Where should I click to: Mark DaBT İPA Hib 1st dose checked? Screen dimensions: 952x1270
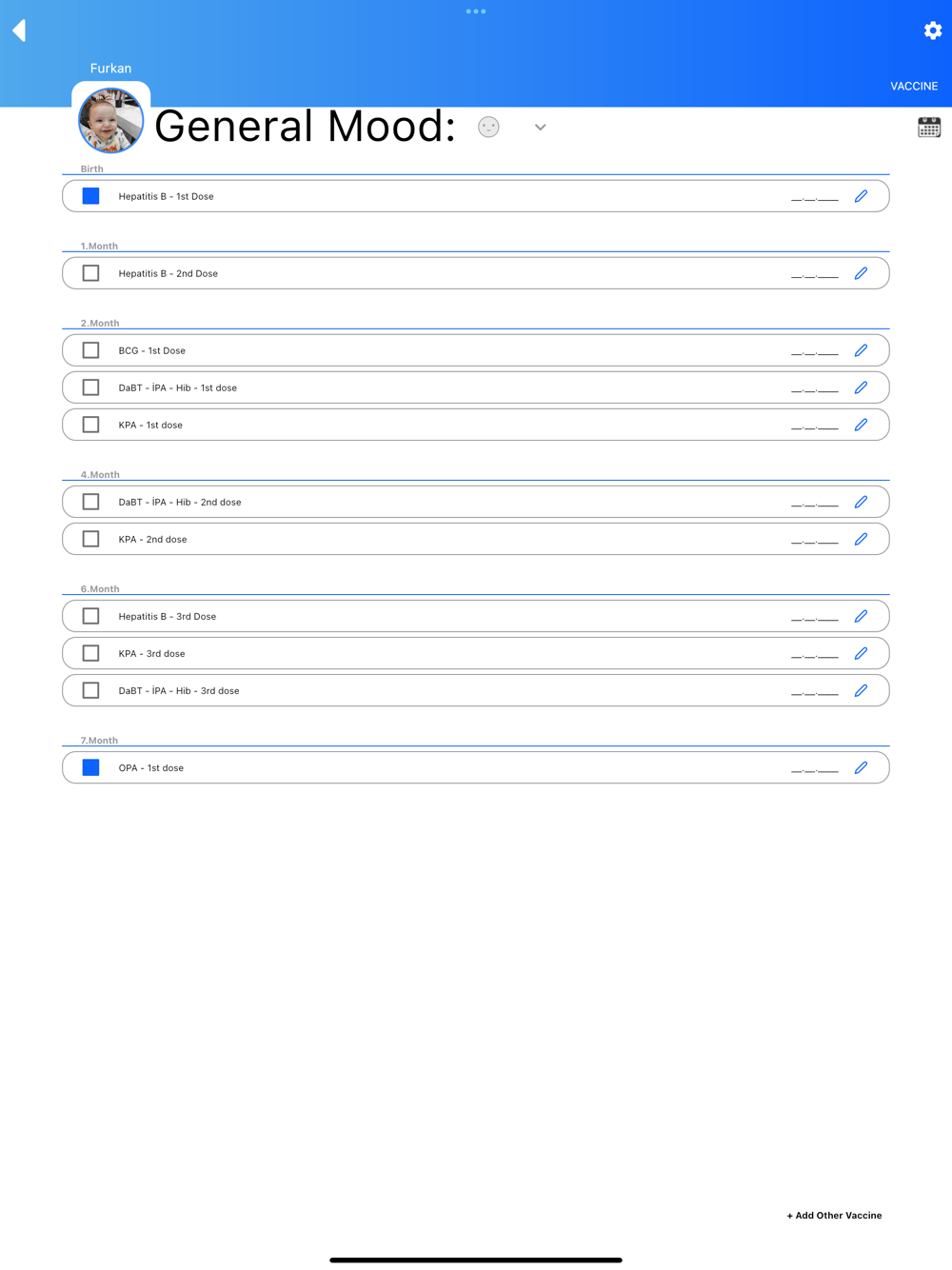click(x=91, y=387)
